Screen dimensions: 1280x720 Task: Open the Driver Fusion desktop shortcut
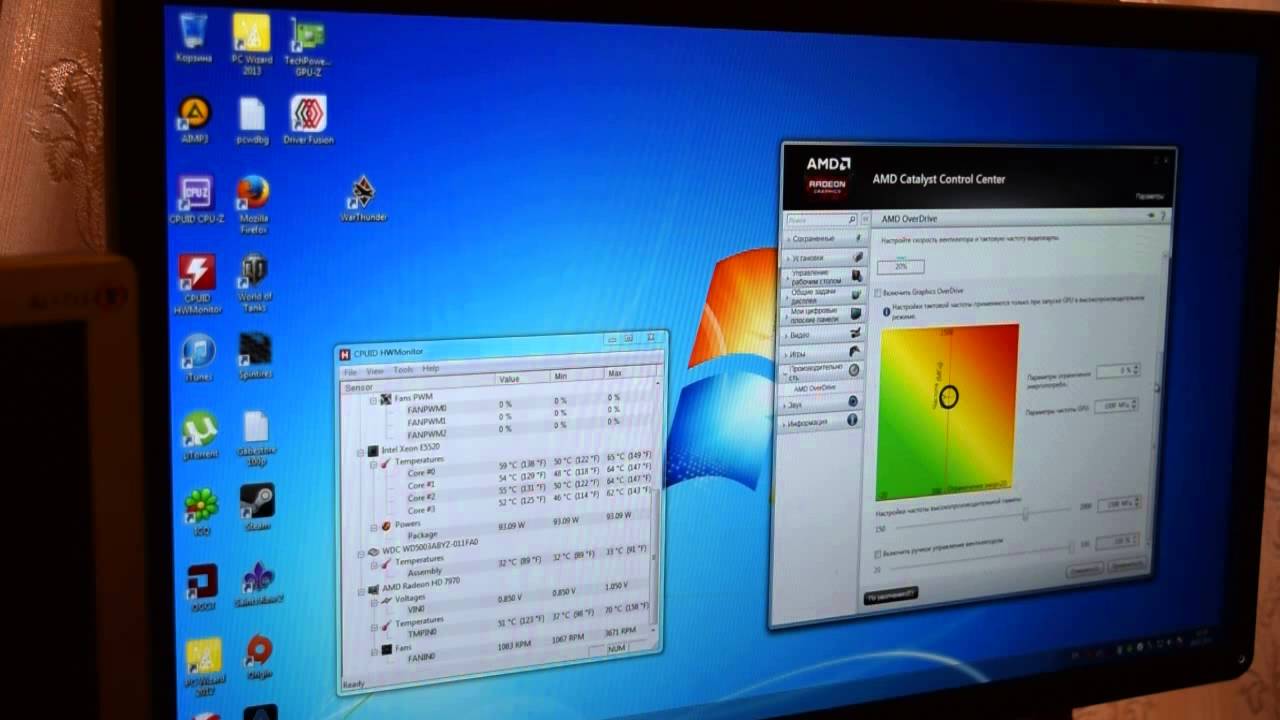pyautogui.click(x=308, y=120)
